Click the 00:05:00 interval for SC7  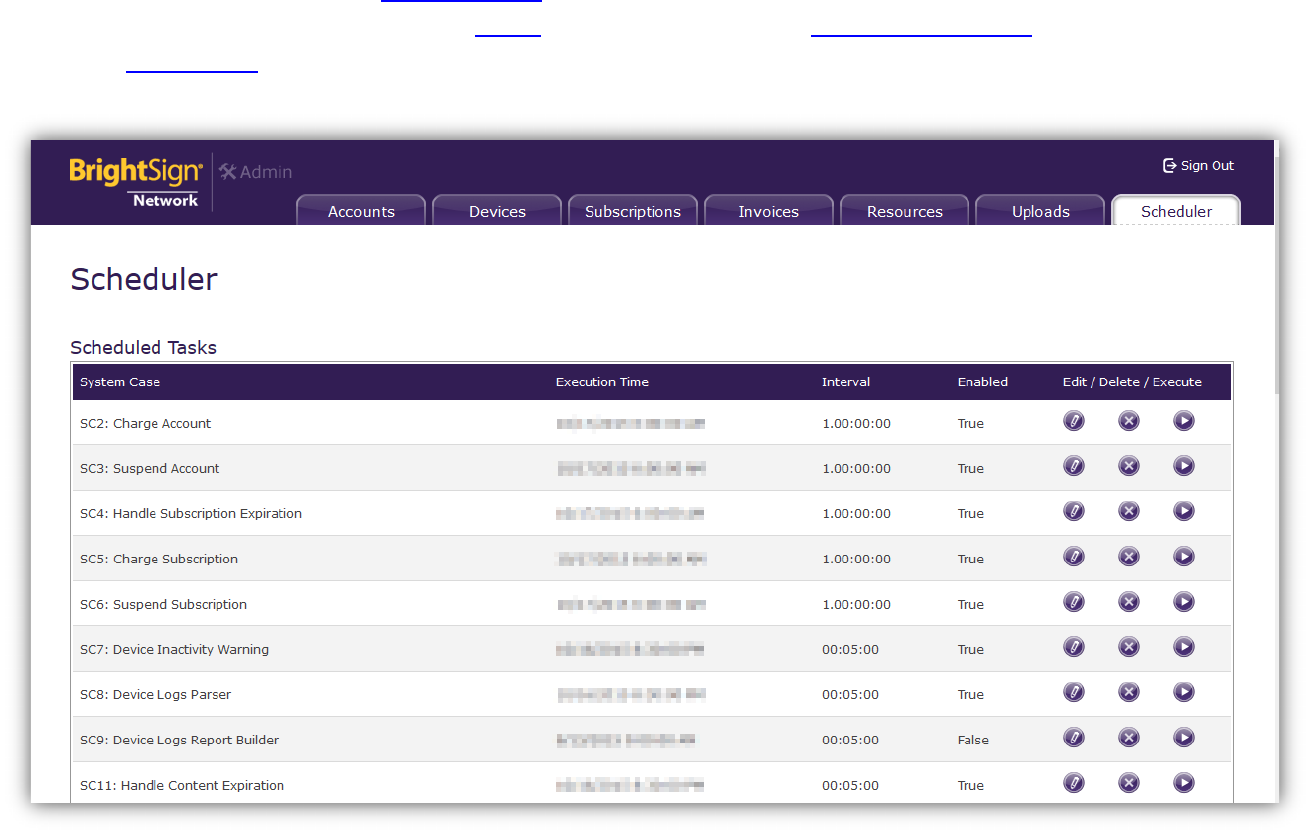pos(851,650)
